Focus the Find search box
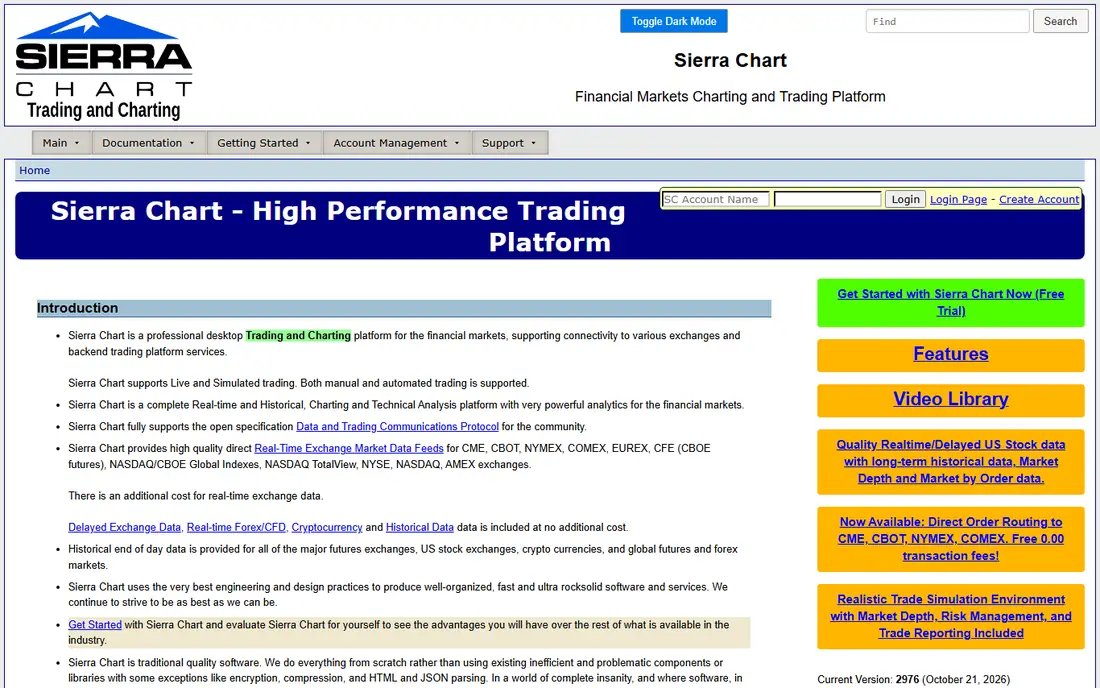 pyautogui.click(x=947, y=21)
